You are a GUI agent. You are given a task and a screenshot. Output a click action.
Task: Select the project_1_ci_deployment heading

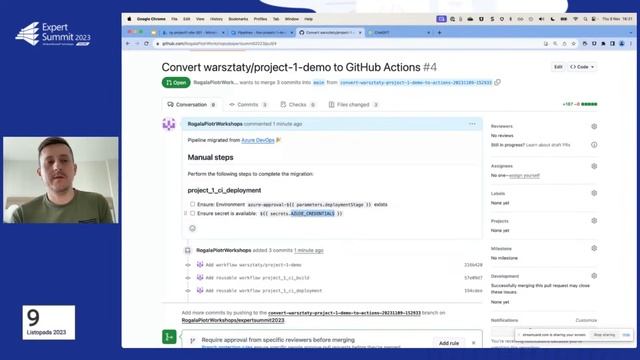224,190
